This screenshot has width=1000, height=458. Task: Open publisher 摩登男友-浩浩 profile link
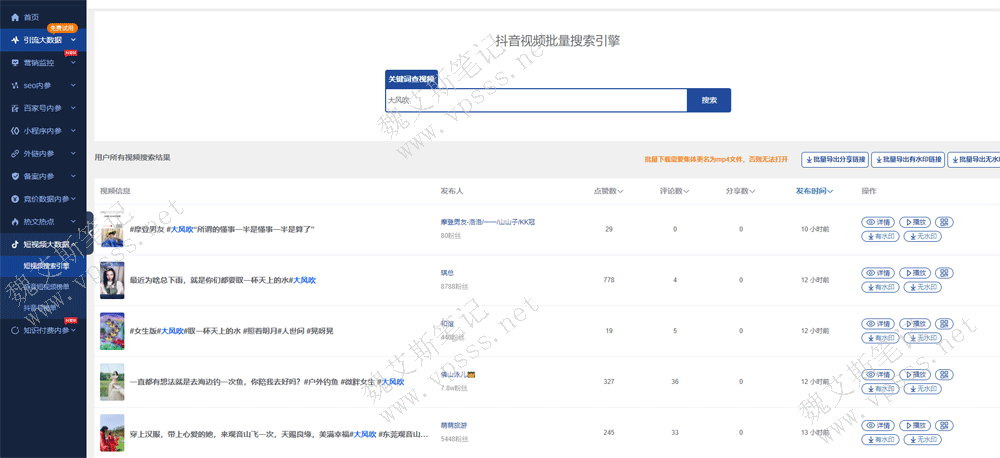pyautogui.click(x=487, y=222)
